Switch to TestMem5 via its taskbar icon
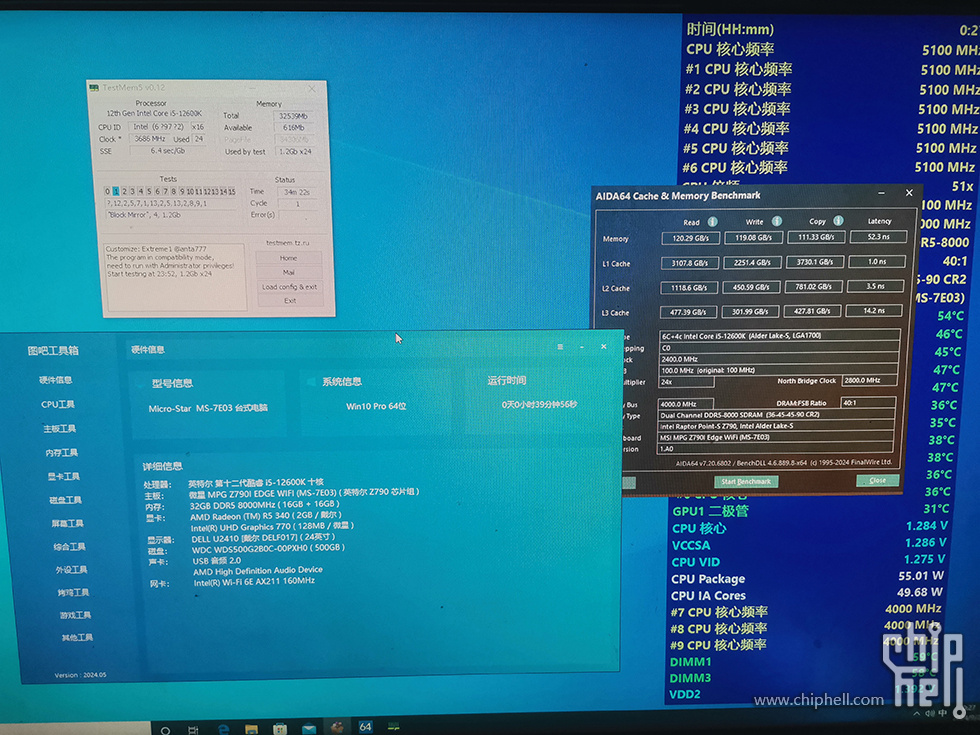This screenshot has height=735, width=980. (x=393, y=726)
